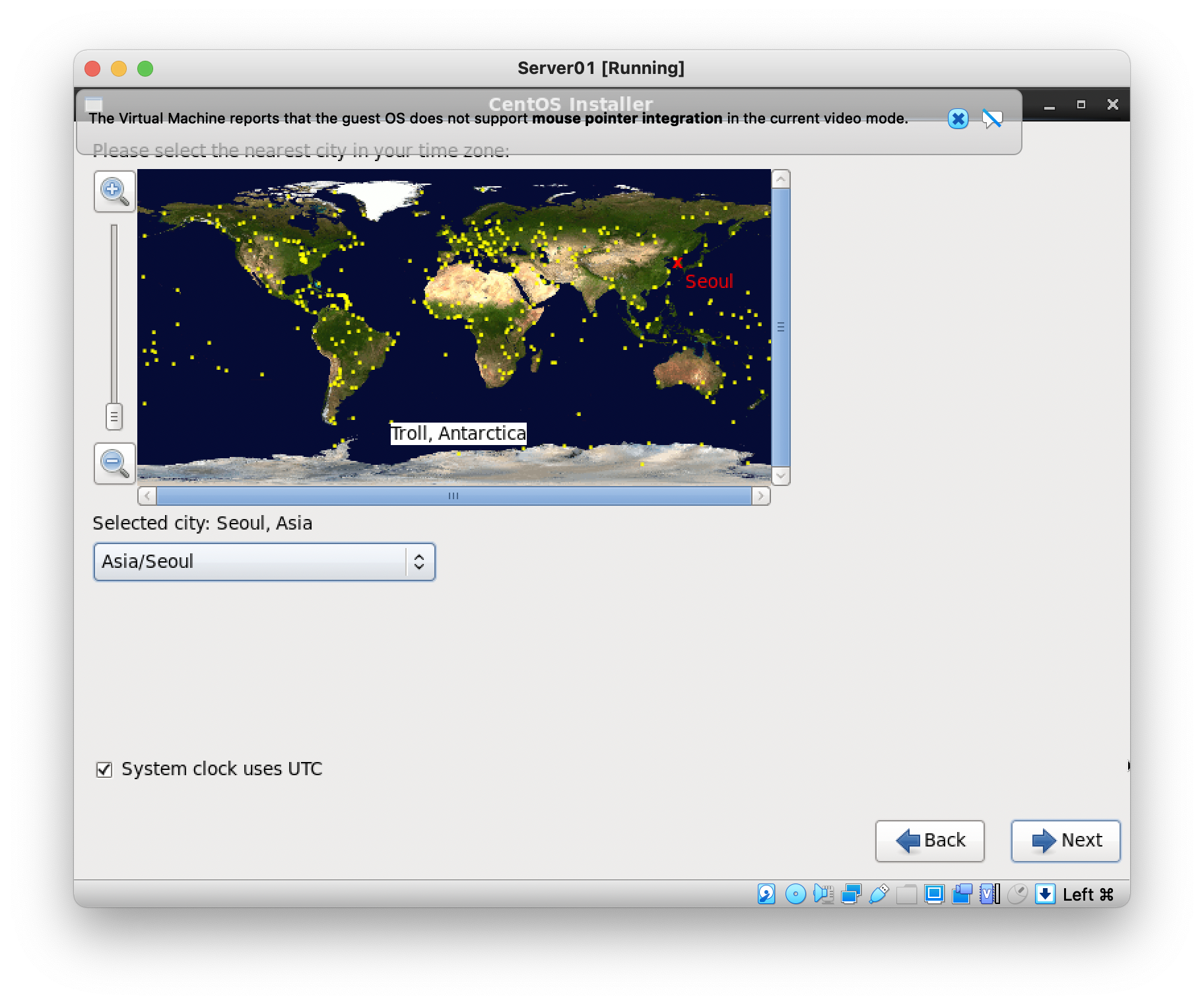This screenshot has height=1005, width=1204.
Task: Click the map scroll left arrow
Action: (147, 496)
